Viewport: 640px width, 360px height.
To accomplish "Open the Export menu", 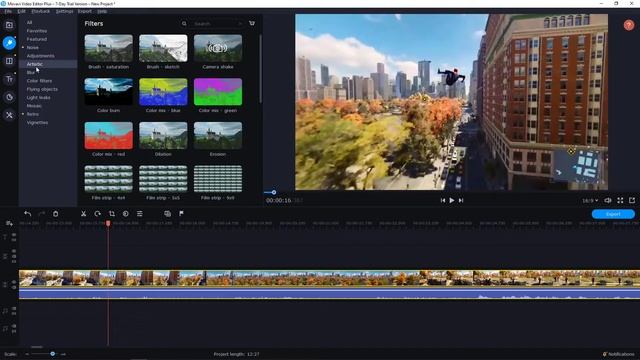I will click(84, 11).
